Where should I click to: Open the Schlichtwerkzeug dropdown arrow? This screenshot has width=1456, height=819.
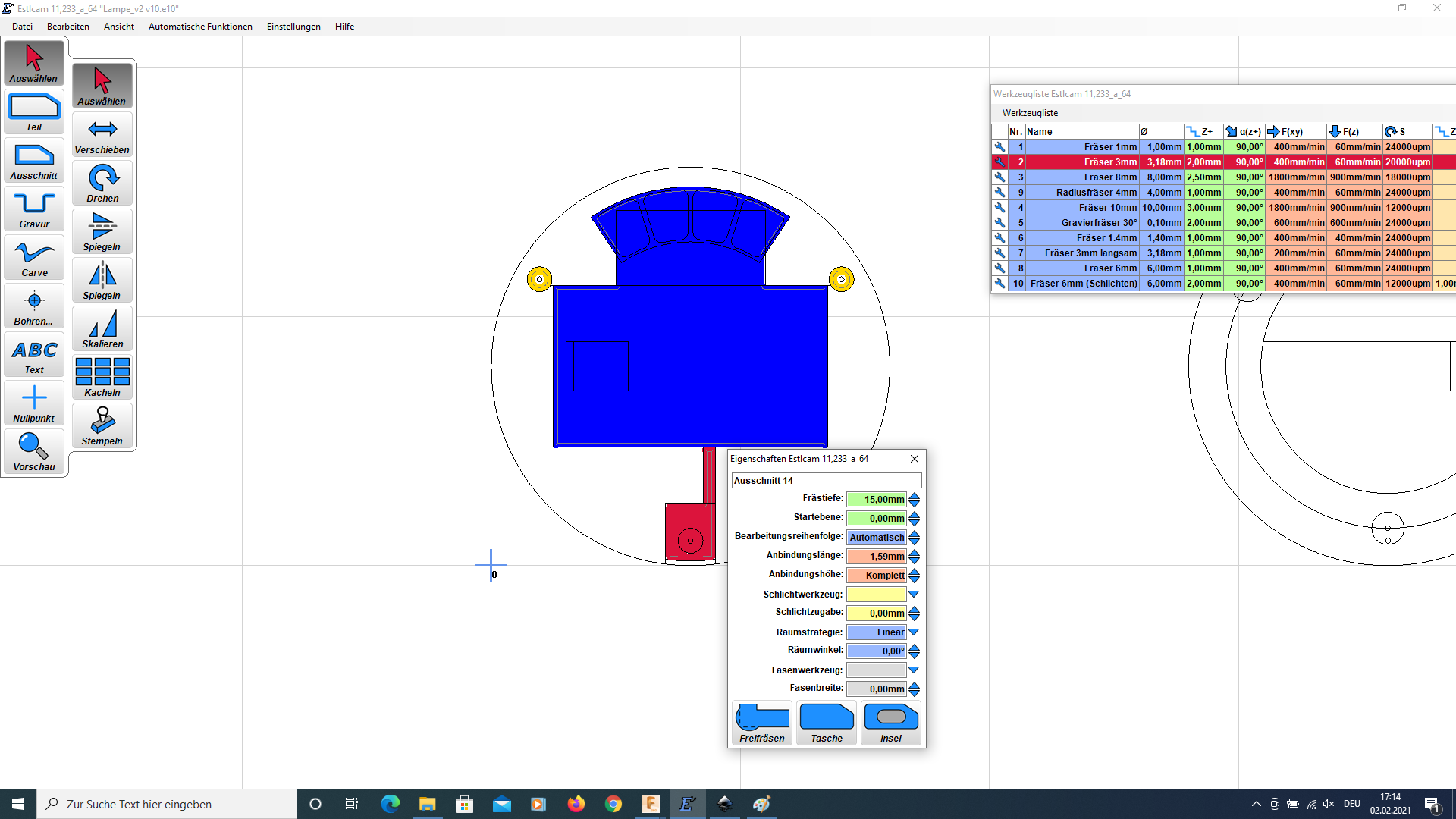click(914, 595)
